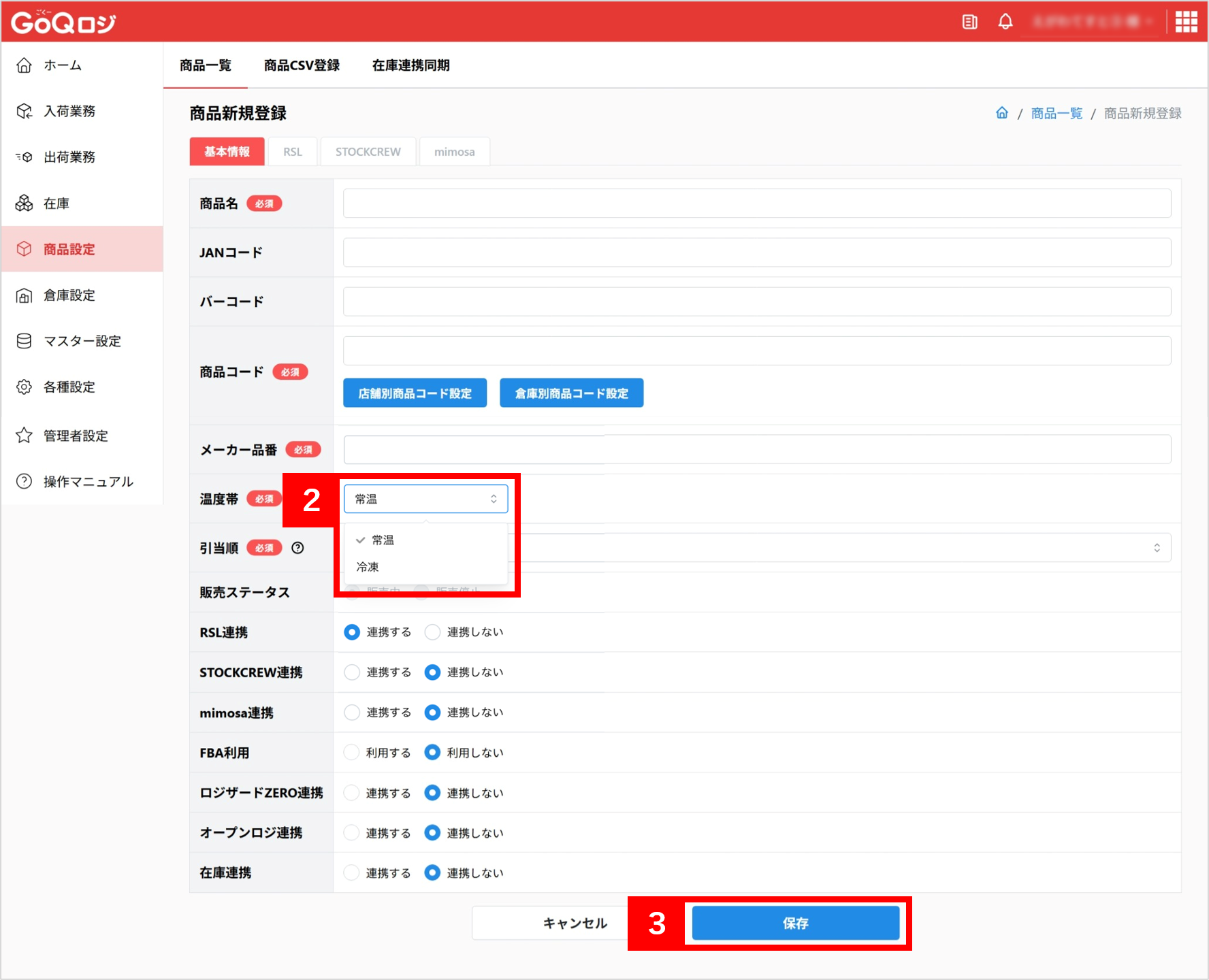
Task: Click the 各種設定 gear icon
Action: click(24, 387)
